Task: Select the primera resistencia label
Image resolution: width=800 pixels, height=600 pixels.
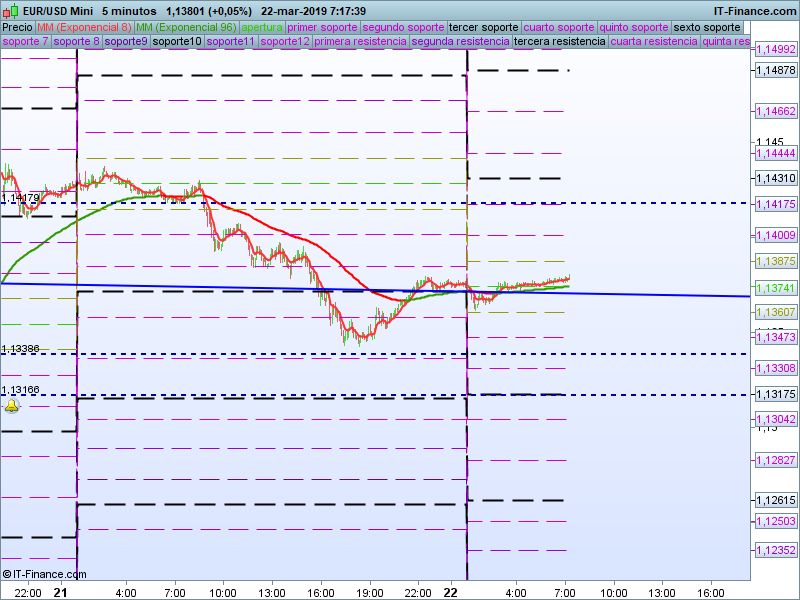Action: (x=360, y=42)
